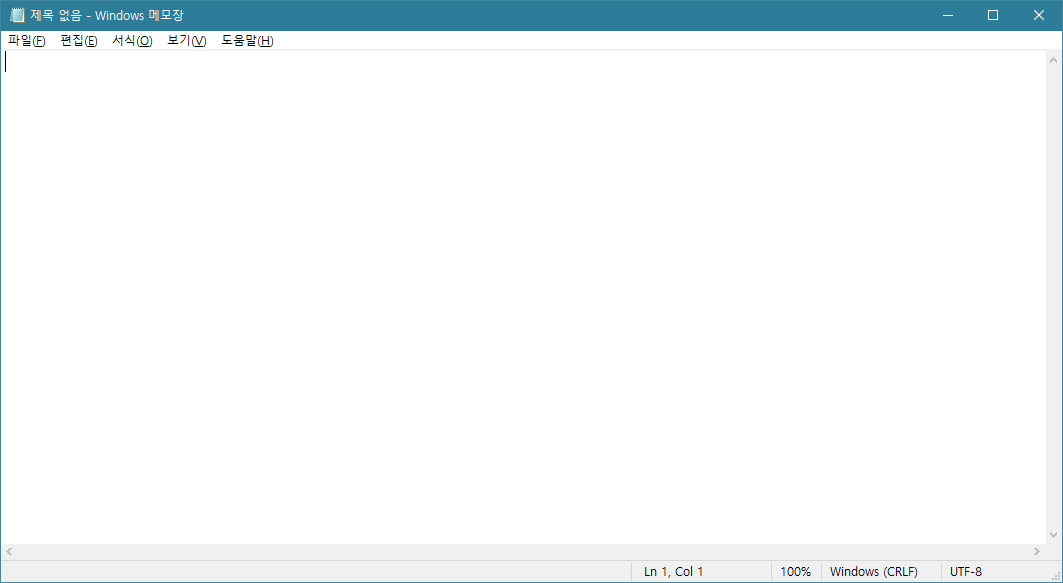The height and width of the screenshot is (583, 1063).
Task: Expand the 서식(O) menu
Action: point(132,41)
